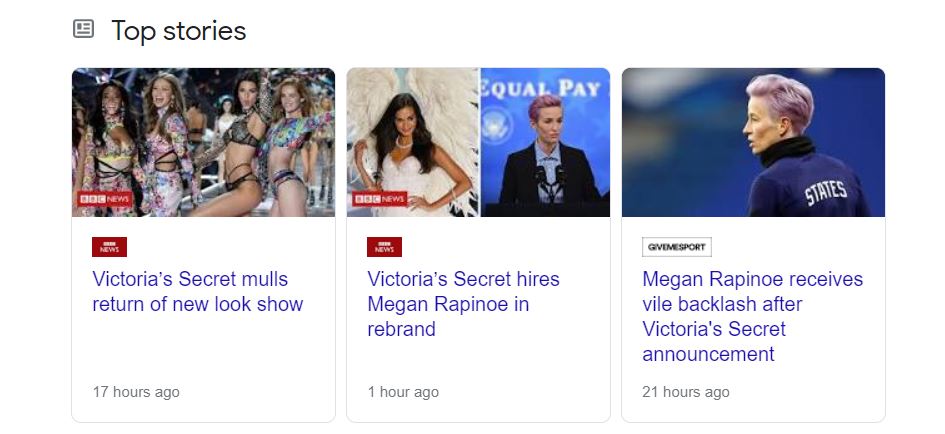Click the red BBC News logo in second card

(x=384, y=247)
